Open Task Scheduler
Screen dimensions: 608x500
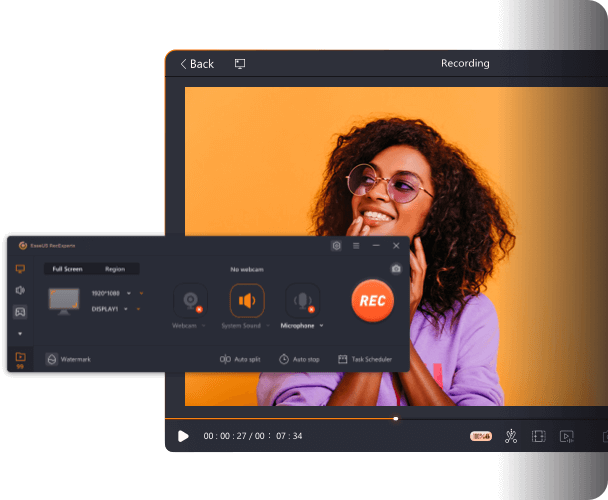tap(365, 359)
